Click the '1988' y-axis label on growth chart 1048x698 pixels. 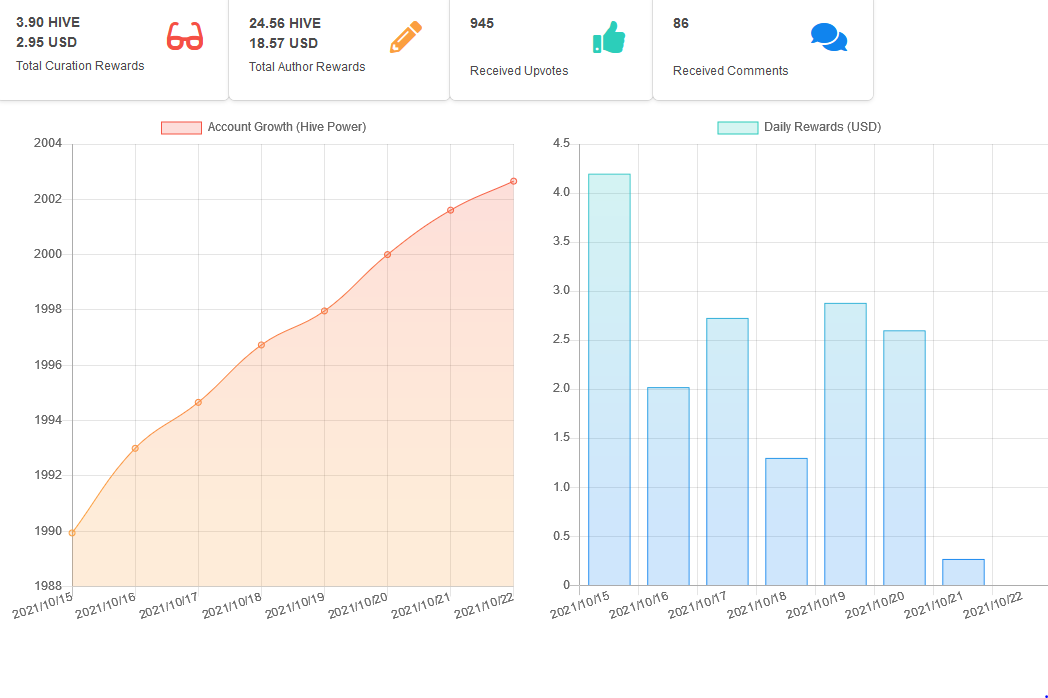(x=48, y=586)
